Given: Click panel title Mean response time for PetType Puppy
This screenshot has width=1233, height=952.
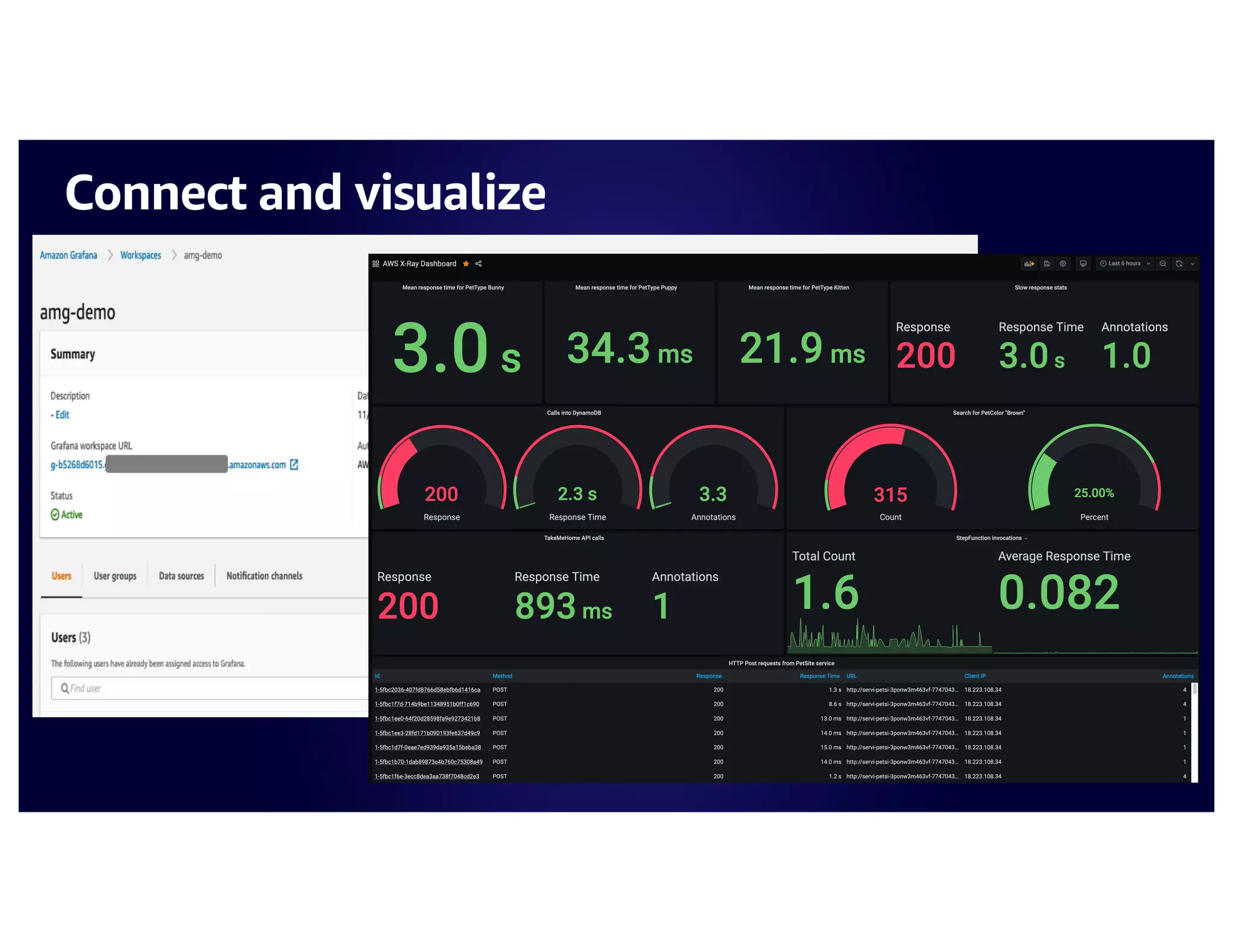Looking at the screenshot, I should (x=626, y=288).
